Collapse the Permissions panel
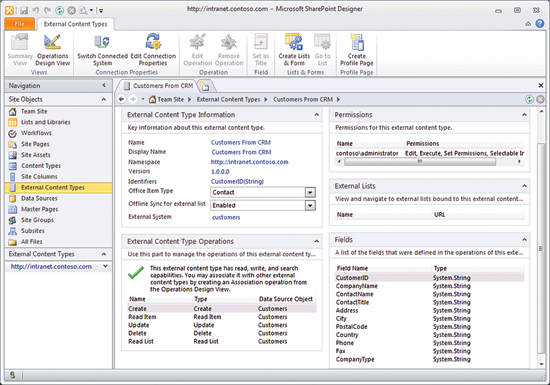This screenshot has width=550, height=385. [524, 115]
